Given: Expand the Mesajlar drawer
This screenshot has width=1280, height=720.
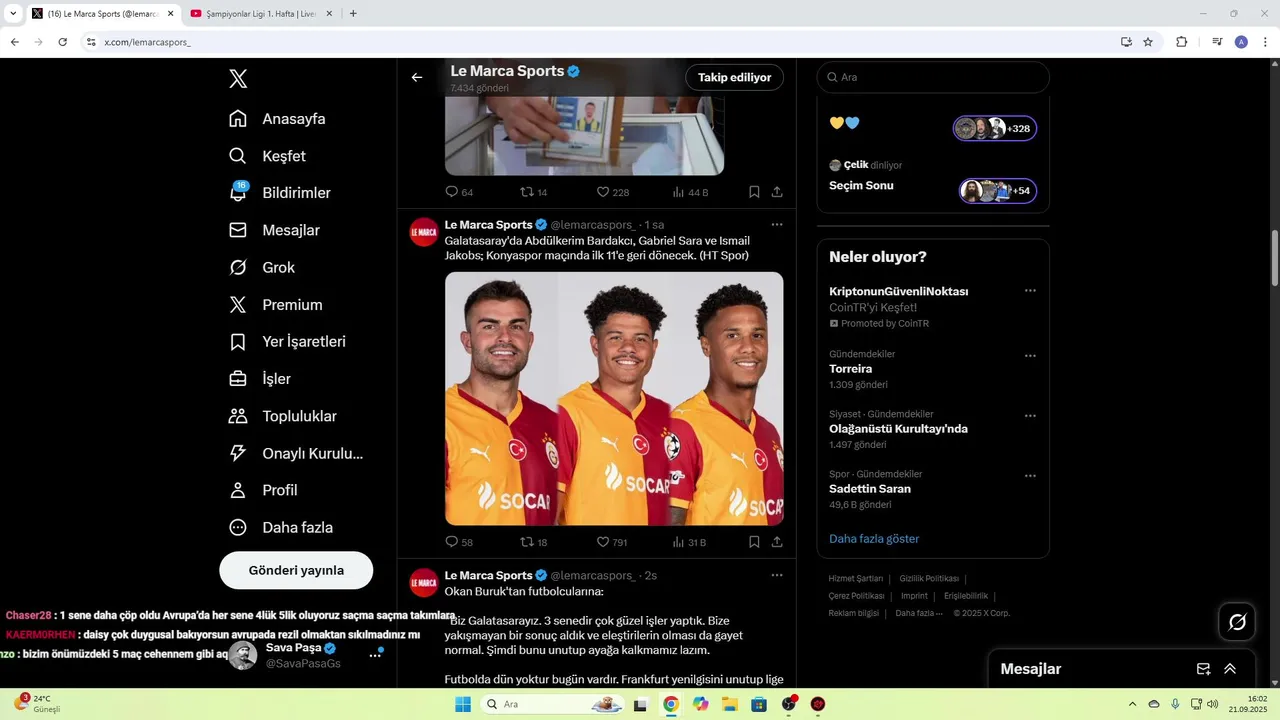Looking at the screenshot, I should [x=1230, y=669].
